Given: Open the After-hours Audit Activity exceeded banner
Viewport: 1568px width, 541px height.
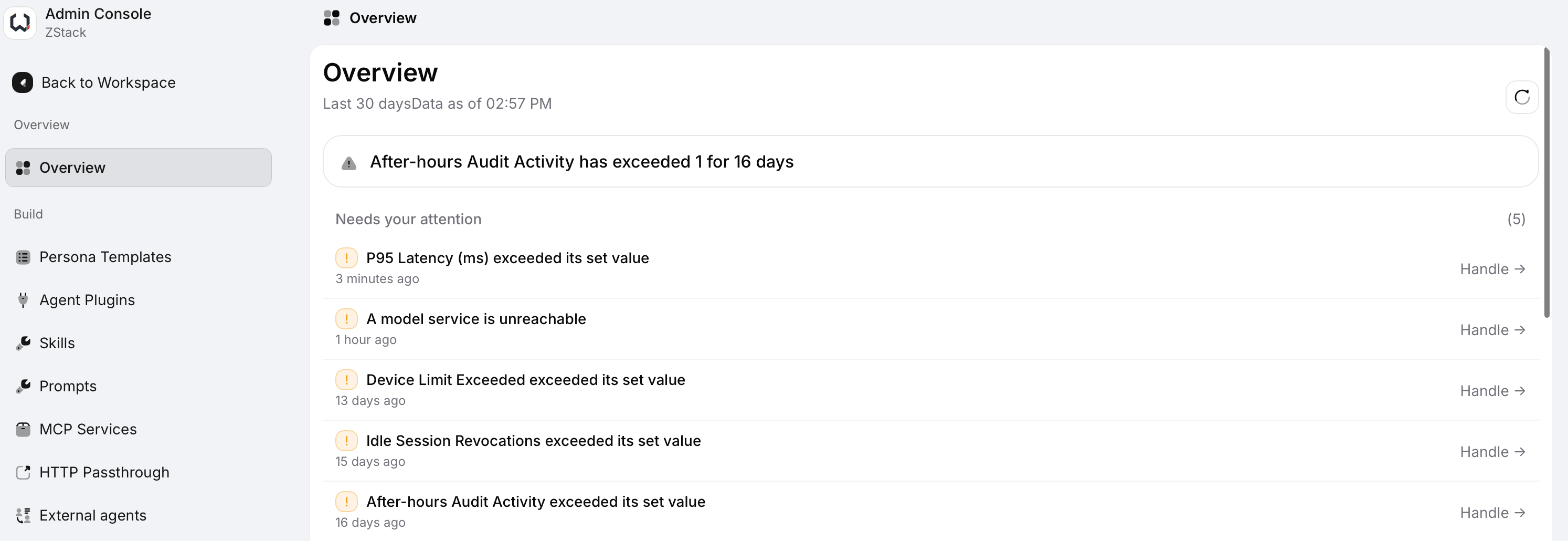Looking at the screenshot, I should click(930, 161).
